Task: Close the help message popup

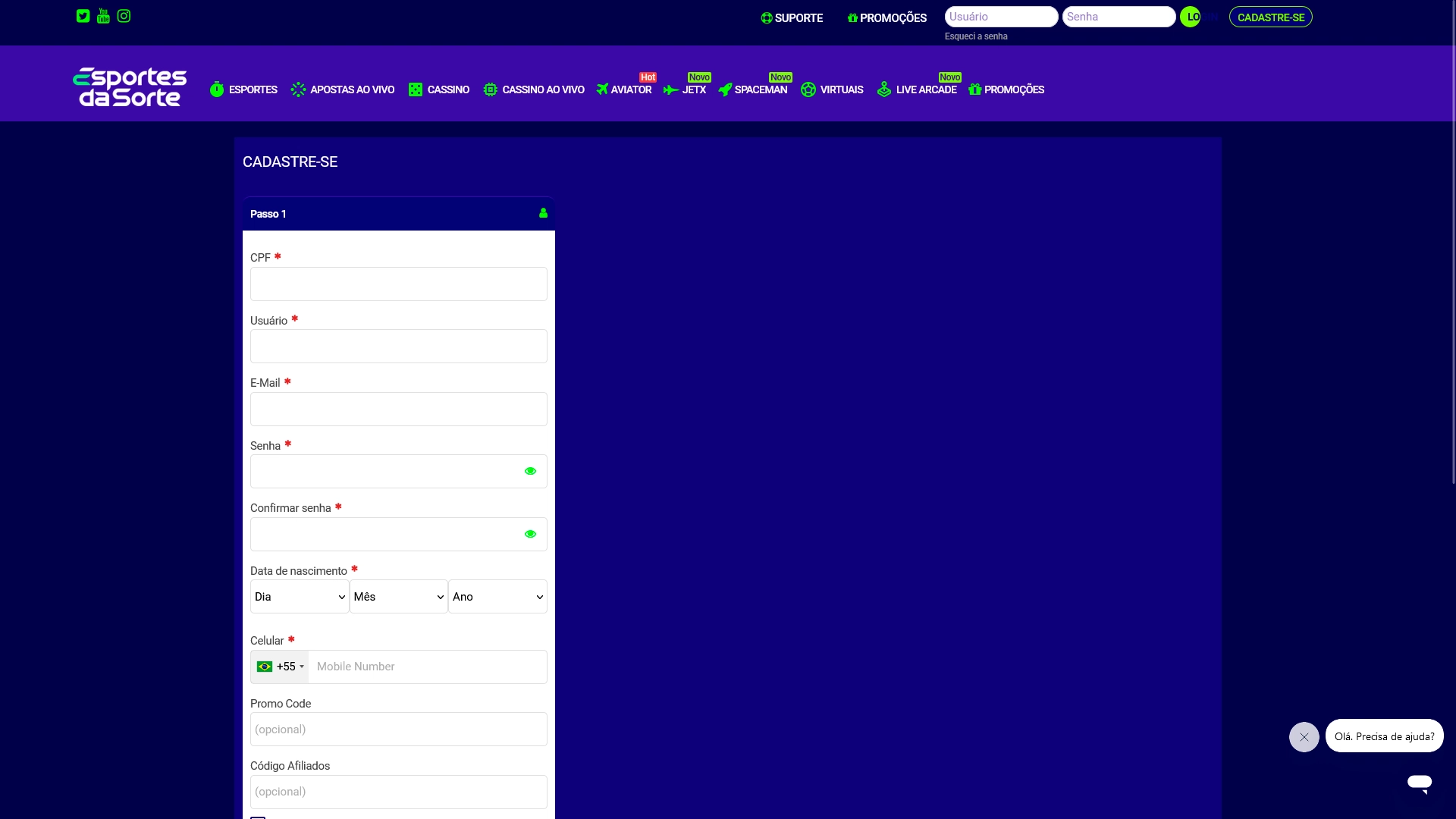Action: coord(1304,737)
